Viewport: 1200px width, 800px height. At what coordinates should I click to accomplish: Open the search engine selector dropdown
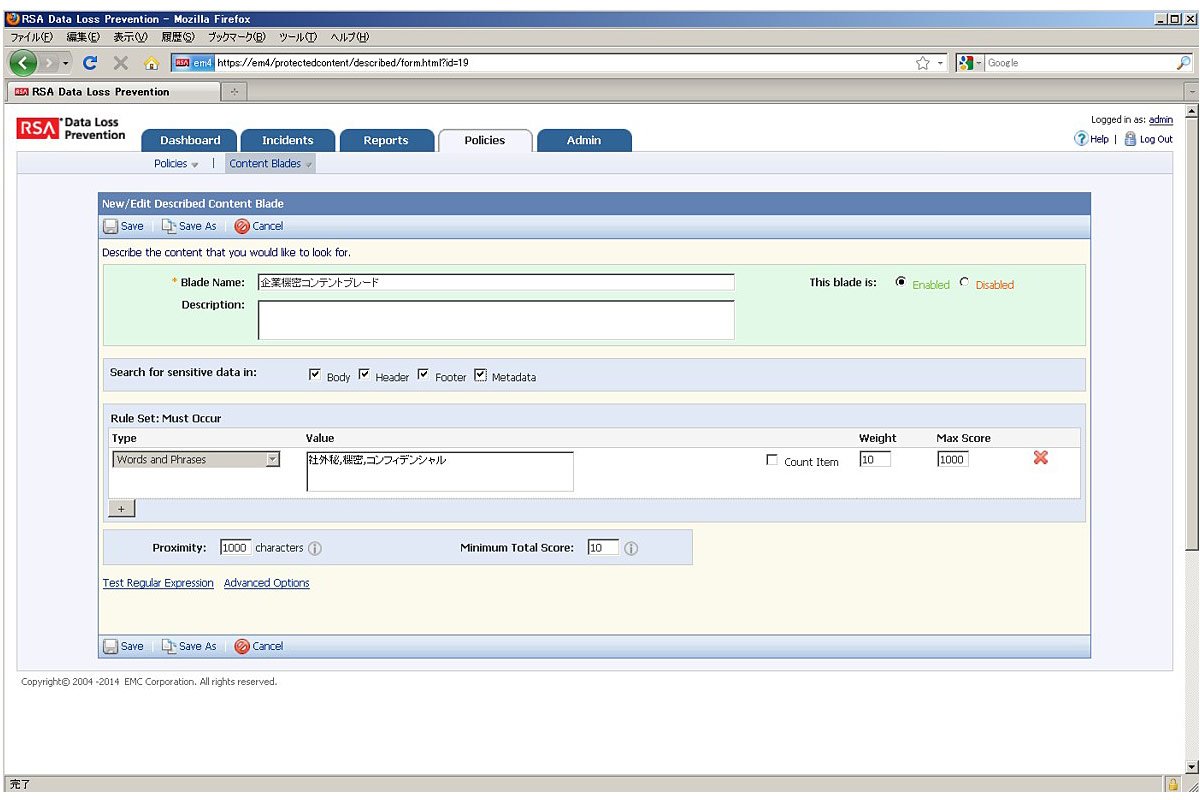point(980,63)
